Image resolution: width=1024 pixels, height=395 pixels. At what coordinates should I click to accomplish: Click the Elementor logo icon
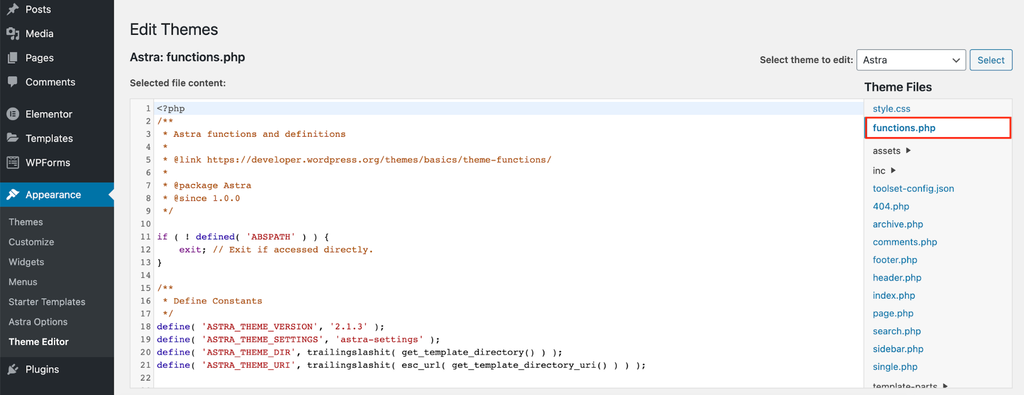click(12, 114)
